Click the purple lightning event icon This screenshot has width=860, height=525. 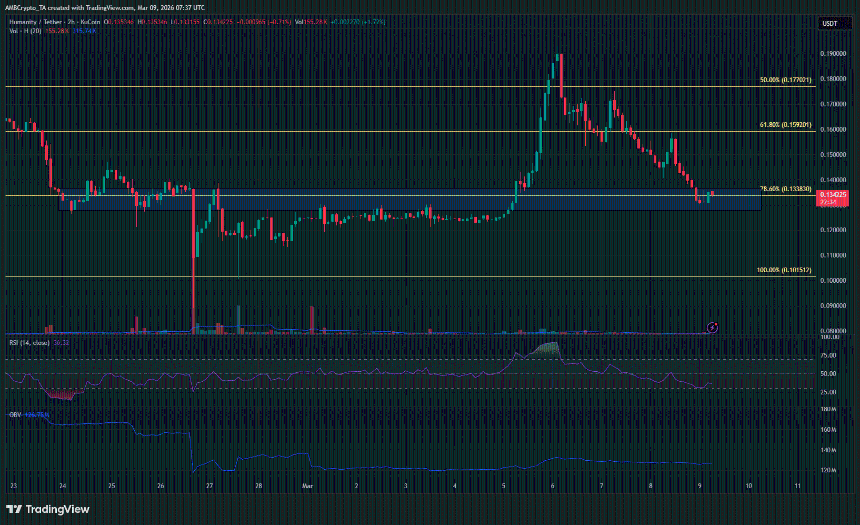point(712,328)
